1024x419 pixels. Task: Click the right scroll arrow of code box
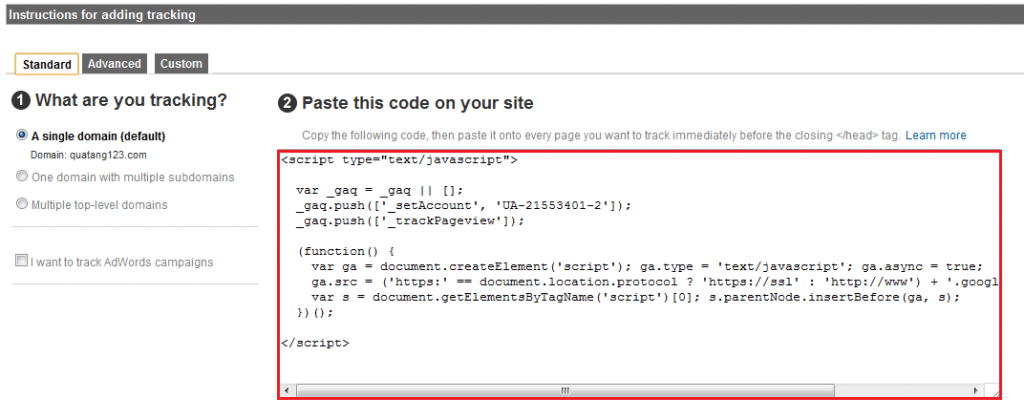[975, 390]
